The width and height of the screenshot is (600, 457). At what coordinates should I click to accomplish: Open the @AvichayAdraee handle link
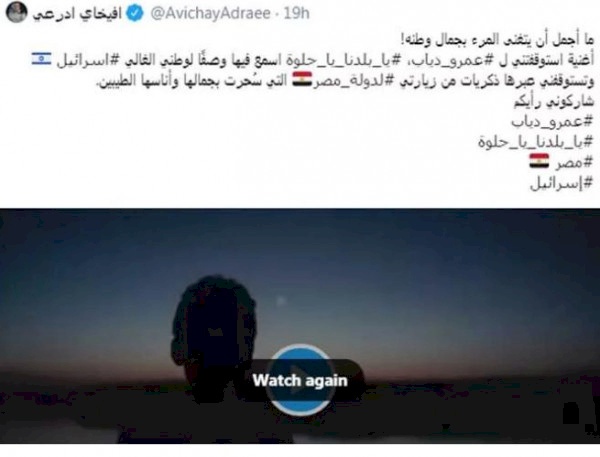[210, 14]
